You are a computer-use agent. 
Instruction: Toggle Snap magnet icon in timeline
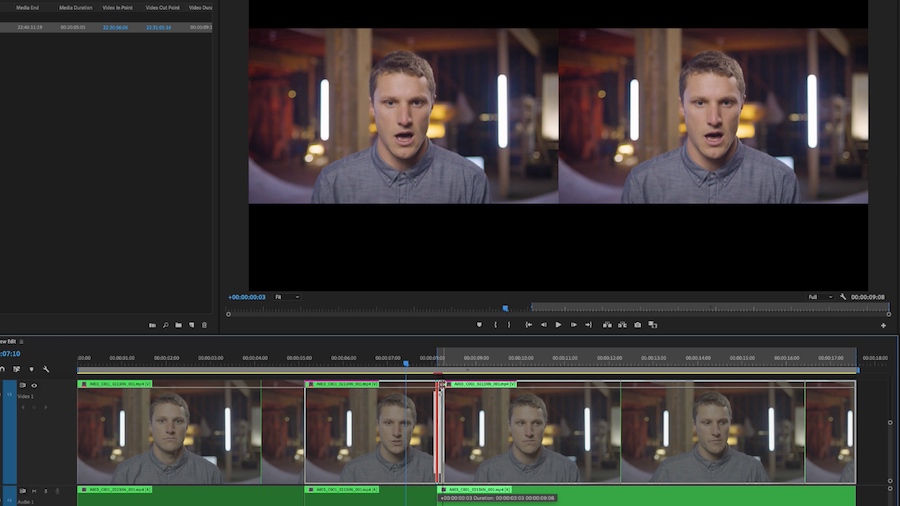pos(2,369)
